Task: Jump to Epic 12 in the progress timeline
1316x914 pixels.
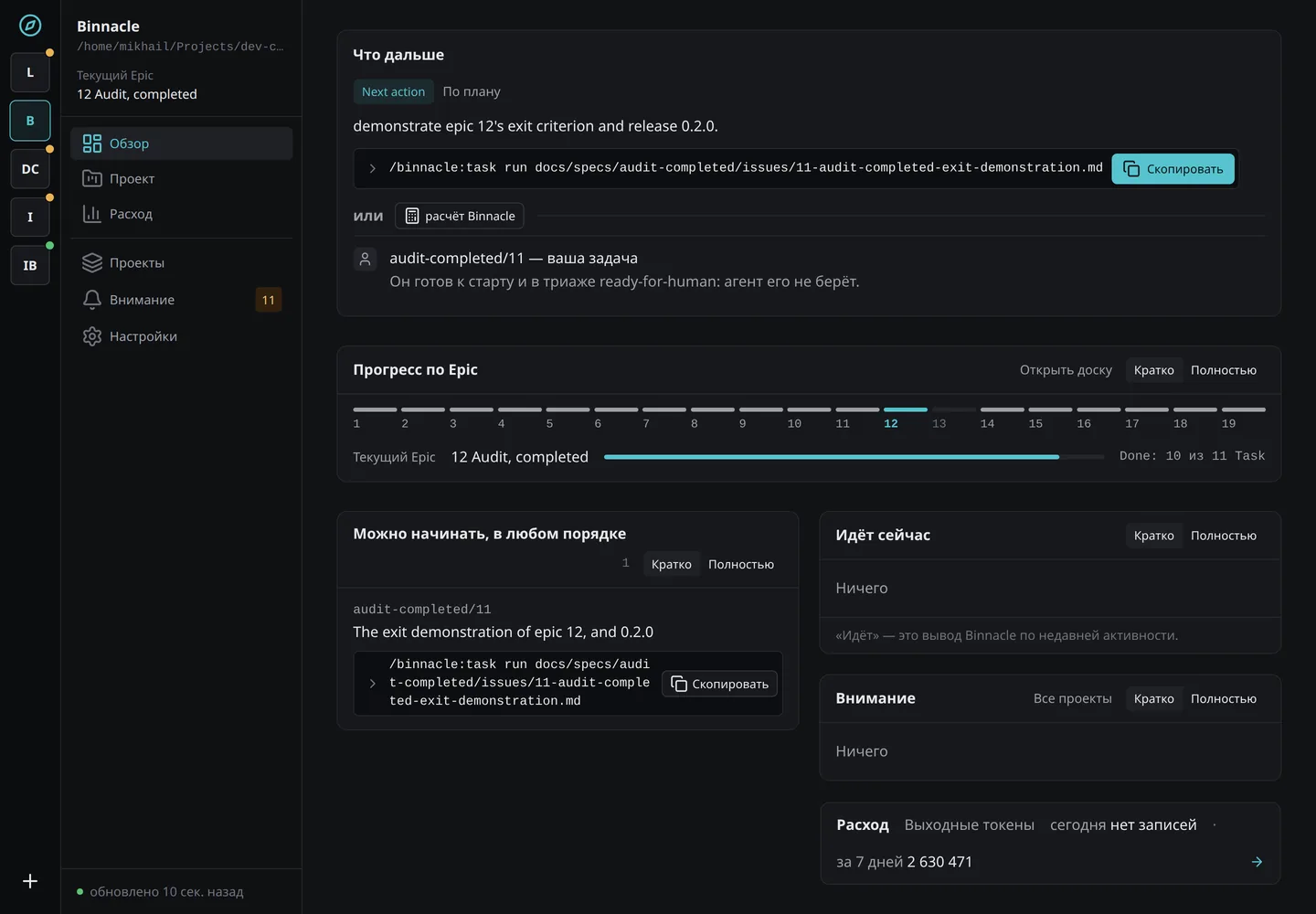Action: coord(906,417)
